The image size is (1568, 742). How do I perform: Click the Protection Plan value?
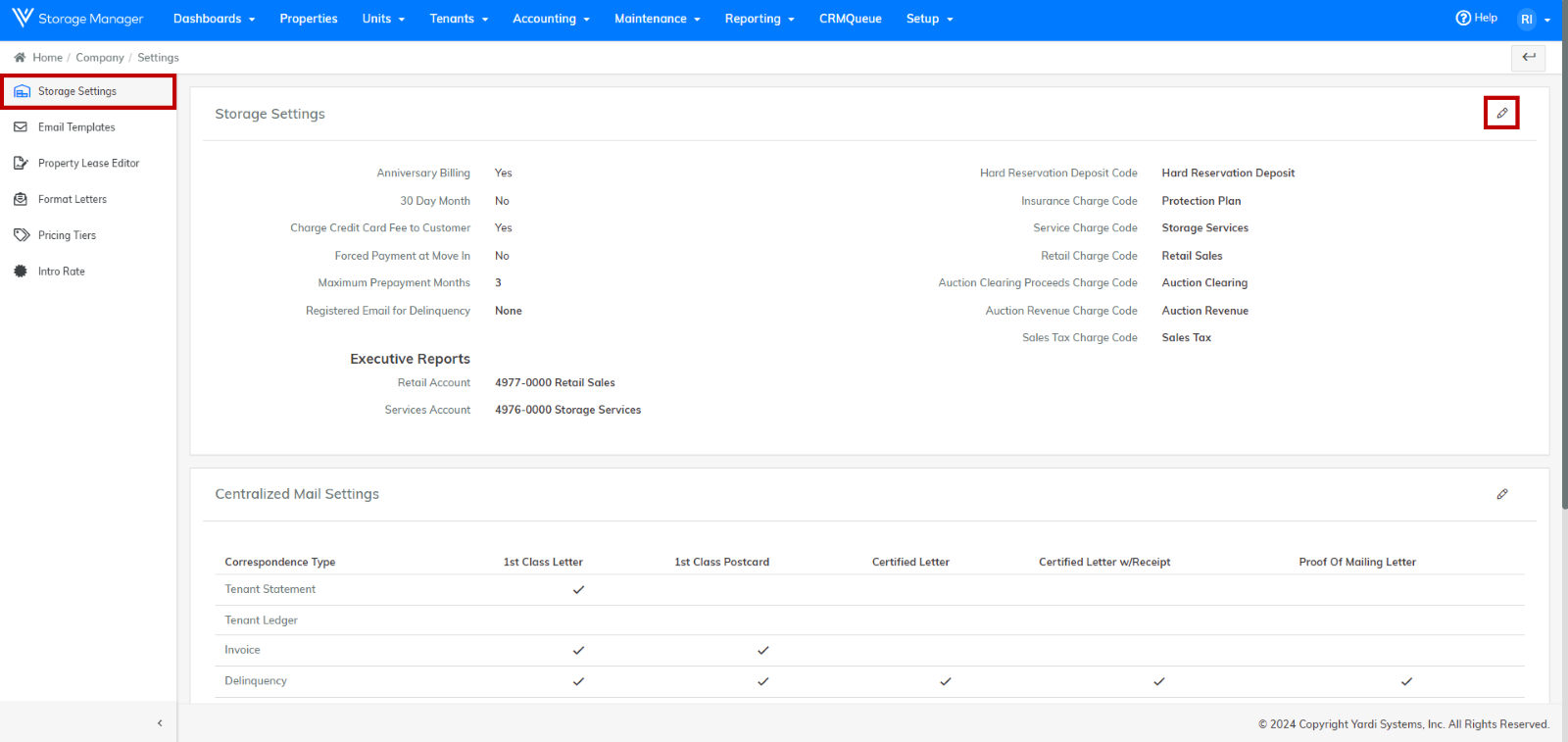1201,201
